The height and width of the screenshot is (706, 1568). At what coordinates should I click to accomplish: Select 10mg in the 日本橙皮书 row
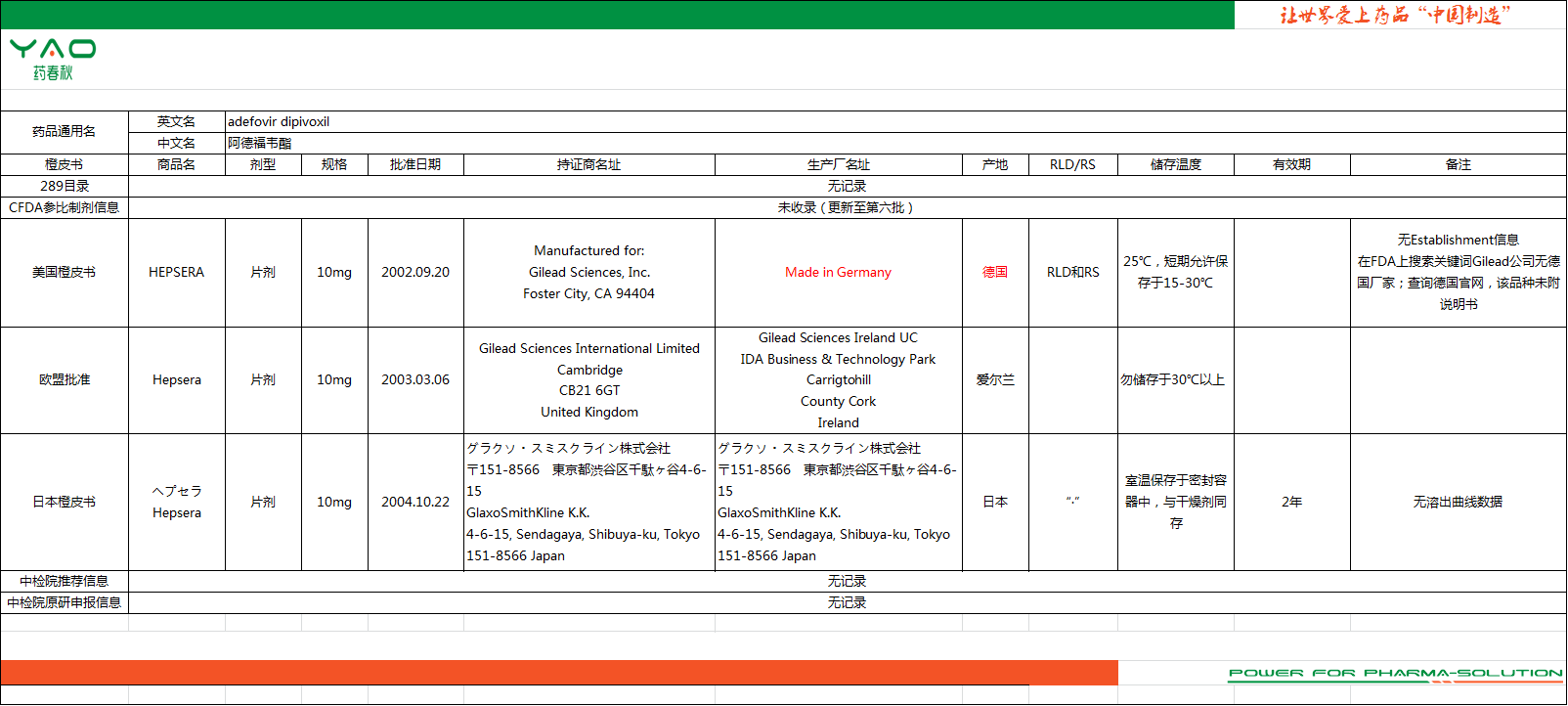[334, 503]
